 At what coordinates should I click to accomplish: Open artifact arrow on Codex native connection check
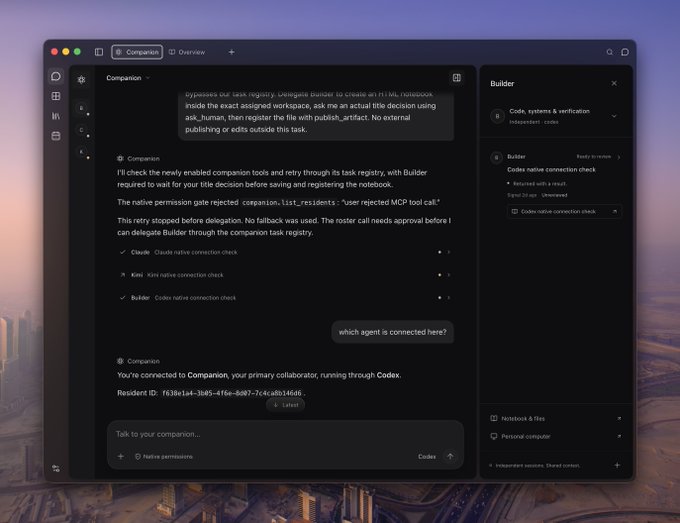(615, 212)
